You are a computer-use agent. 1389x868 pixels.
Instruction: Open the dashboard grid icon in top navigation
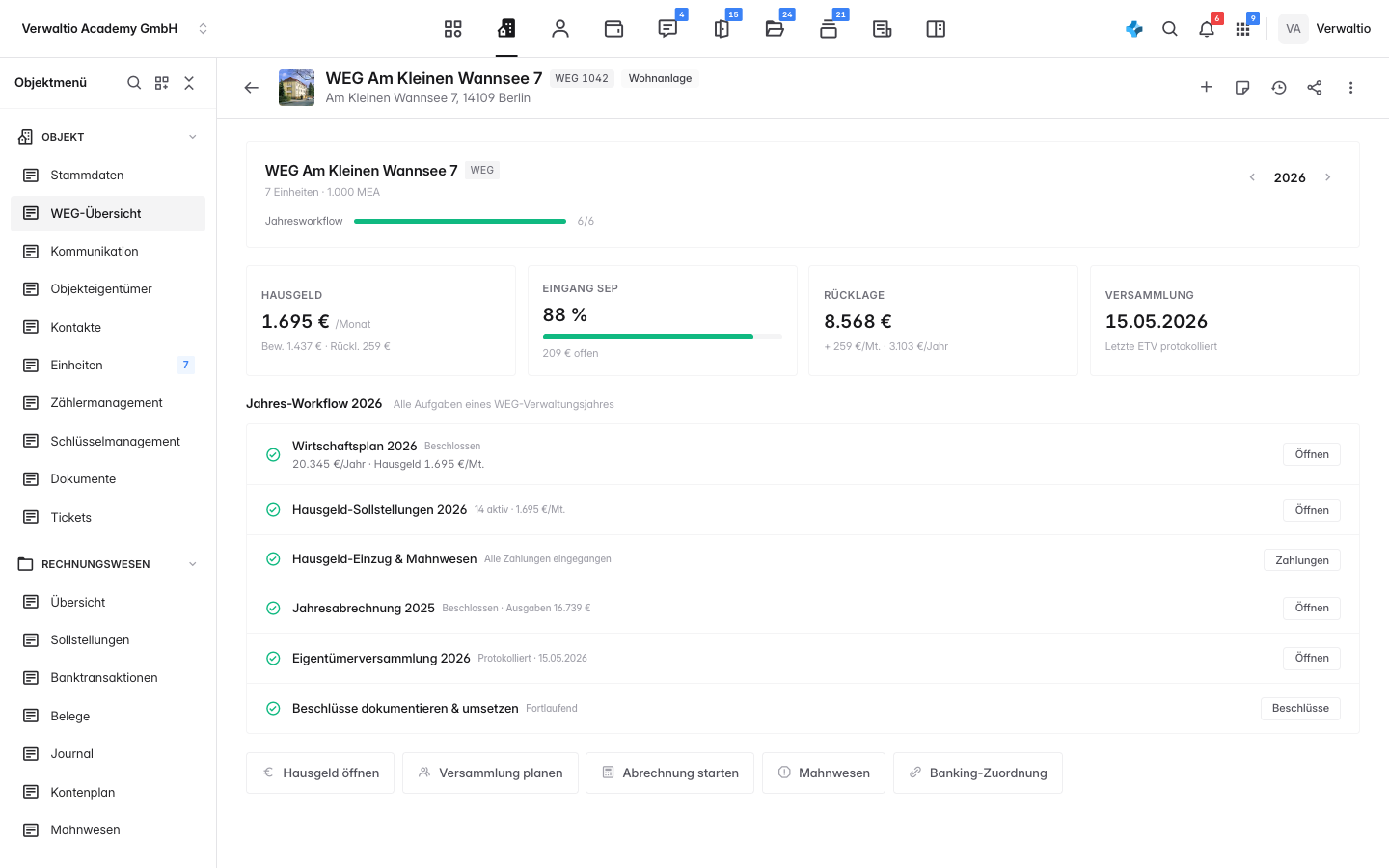click(452, 29)
